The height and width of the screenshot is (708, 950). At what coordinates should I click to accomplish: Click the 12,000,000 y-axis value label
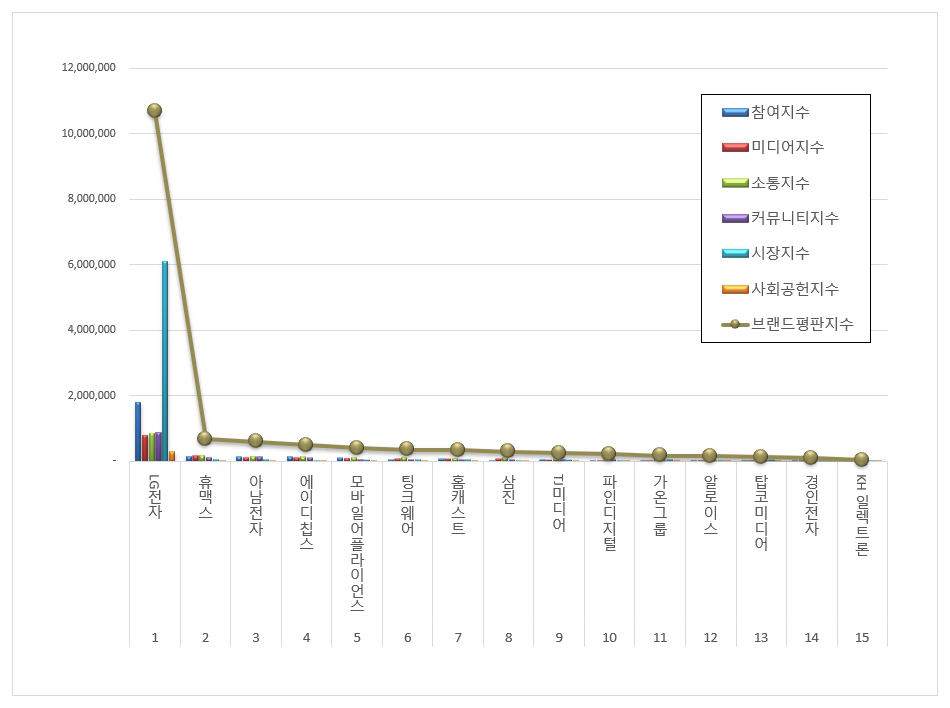89,68
